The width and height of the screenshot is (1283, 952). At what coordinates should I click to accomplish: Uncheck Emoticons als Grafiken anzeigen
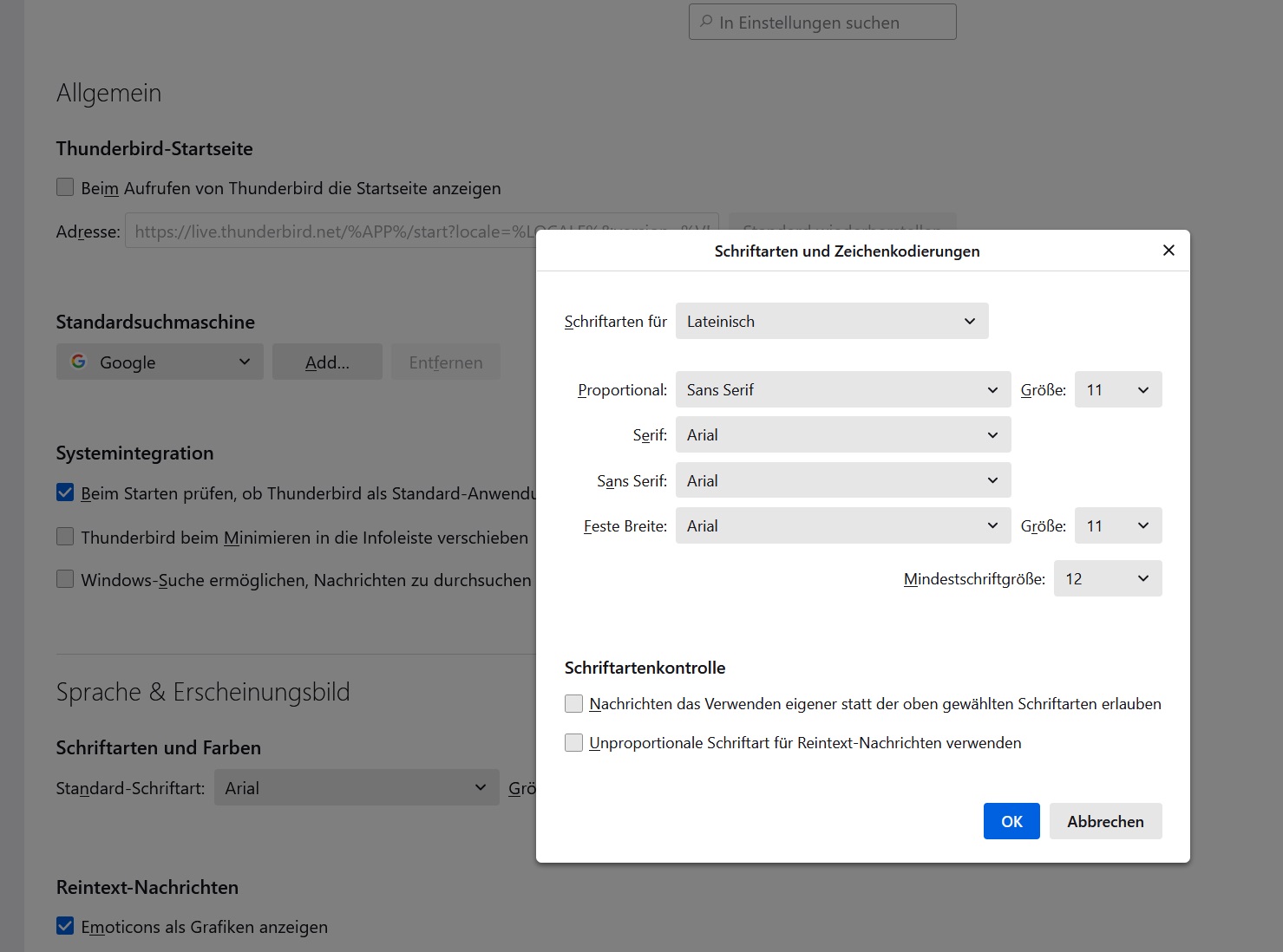65,926
